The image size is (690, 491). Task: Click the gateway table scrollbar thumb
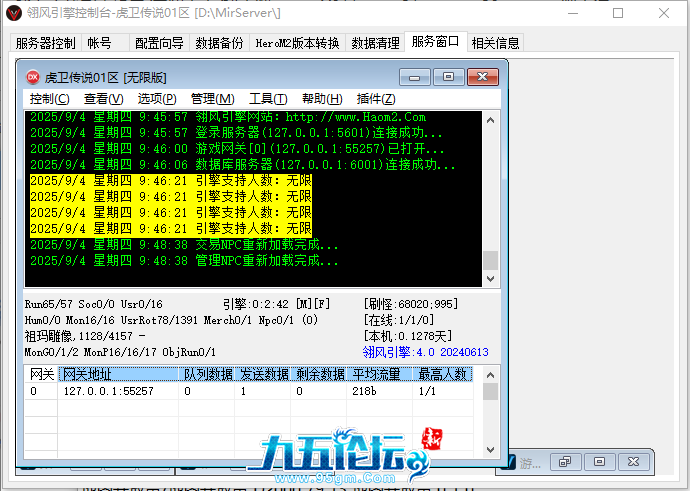click(x=491, y=392)
